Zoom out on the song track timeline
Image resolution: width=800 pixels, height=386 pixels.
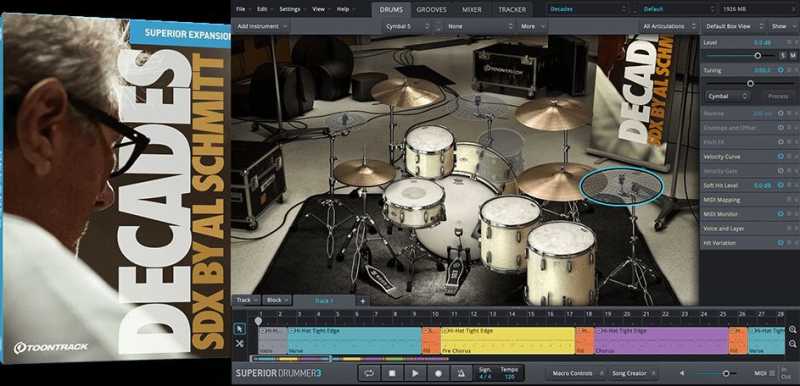click(x=792, y=344)
